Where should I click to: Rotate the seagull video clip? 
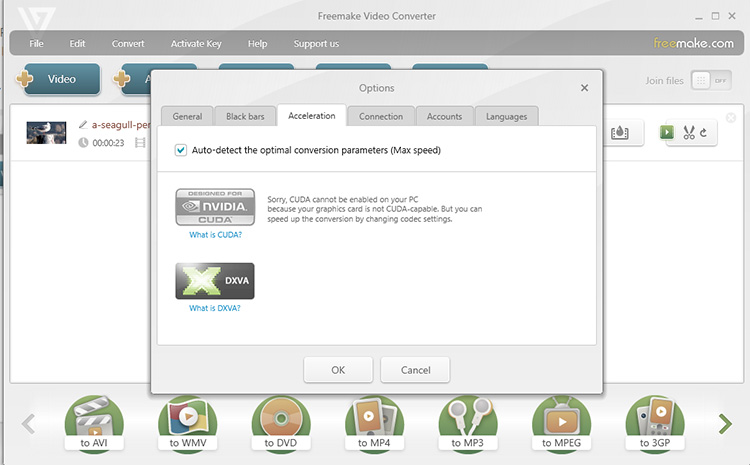point(704,133)
